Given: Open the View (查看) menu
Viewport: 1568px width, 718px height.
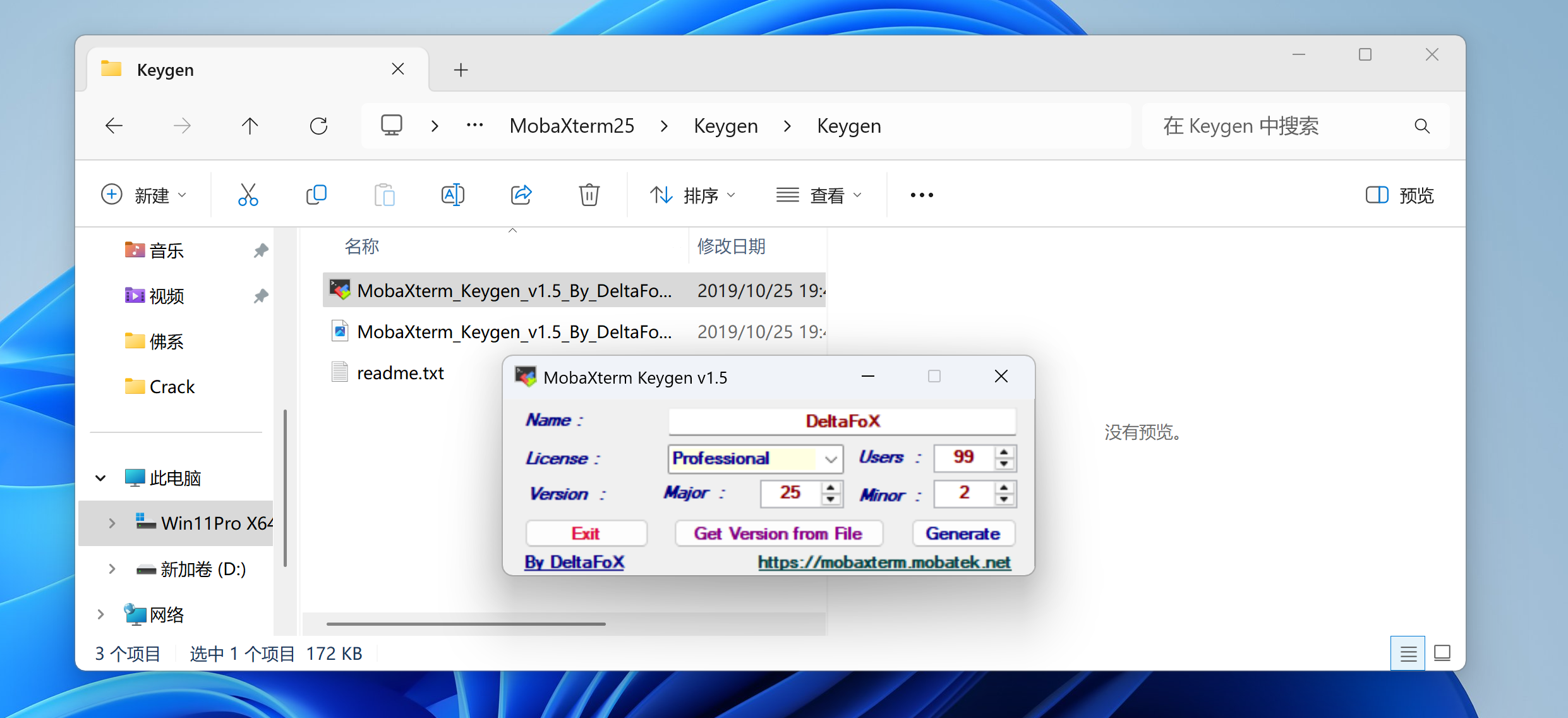Looking at the screenshot, I should (x=819, y=195).
